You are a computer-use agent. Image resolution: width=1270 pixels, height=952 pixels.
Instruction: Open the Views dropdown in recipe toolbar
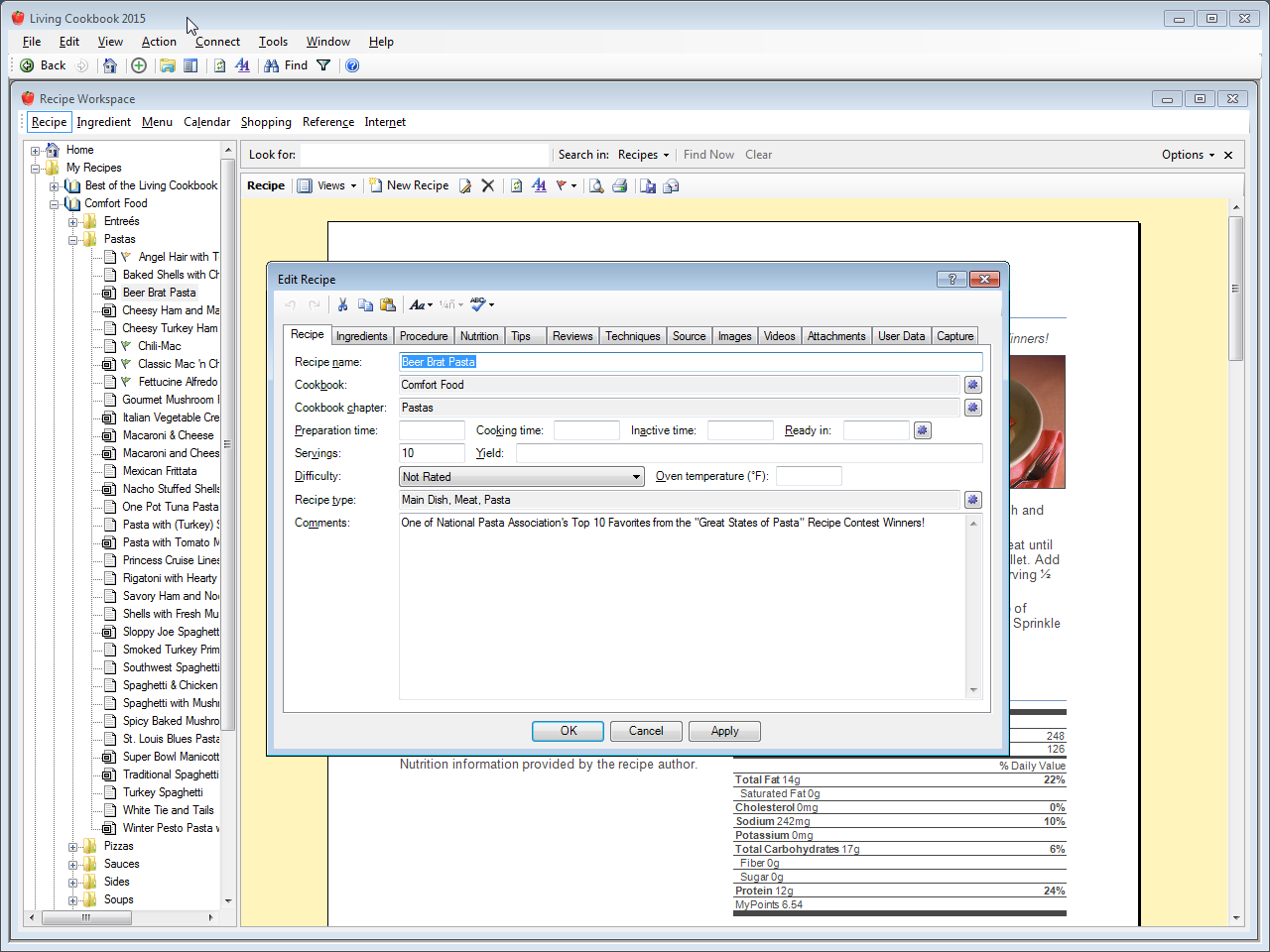click(326, 185)
